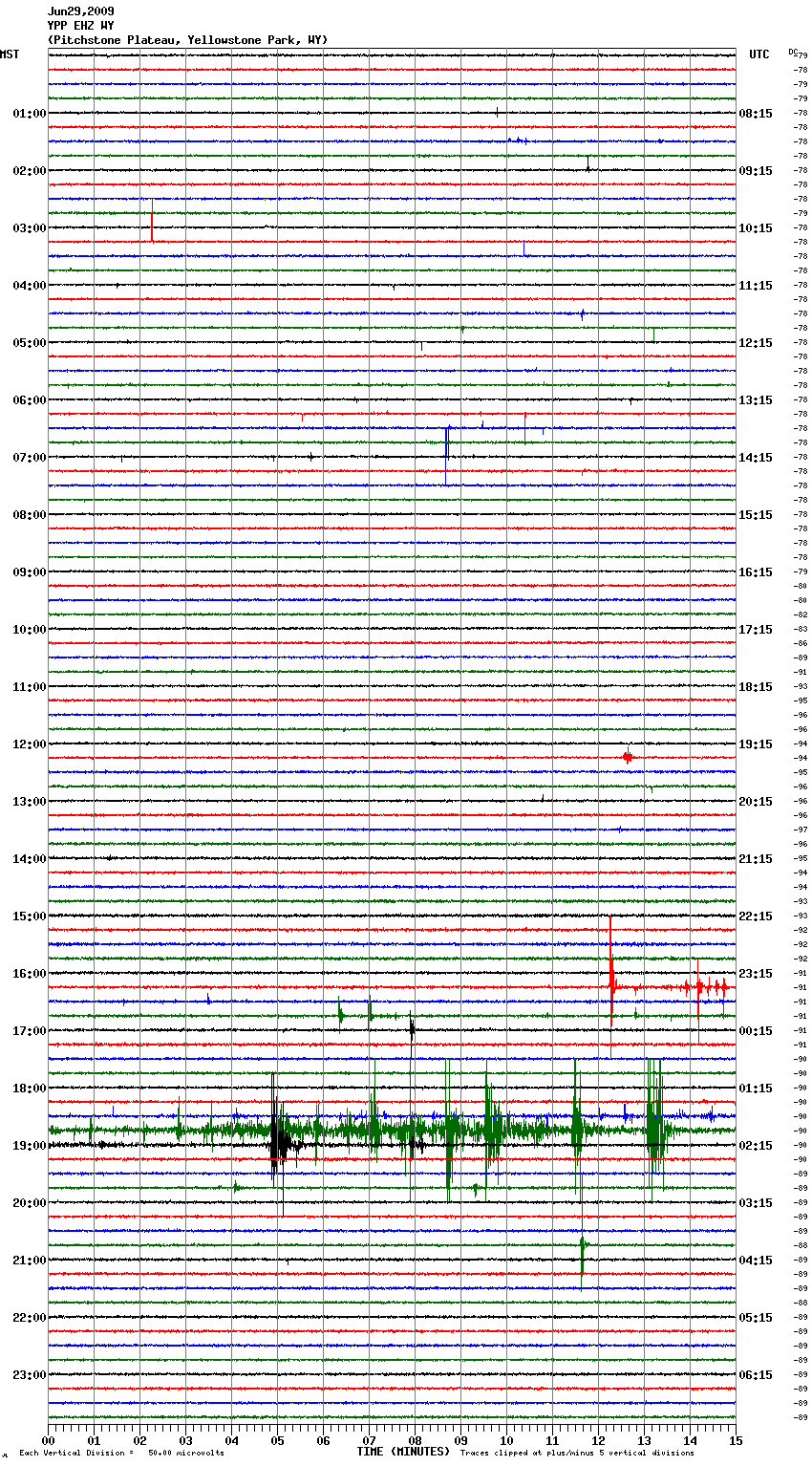Click the 20:15 UTC time label

click(x=756, y=802)
